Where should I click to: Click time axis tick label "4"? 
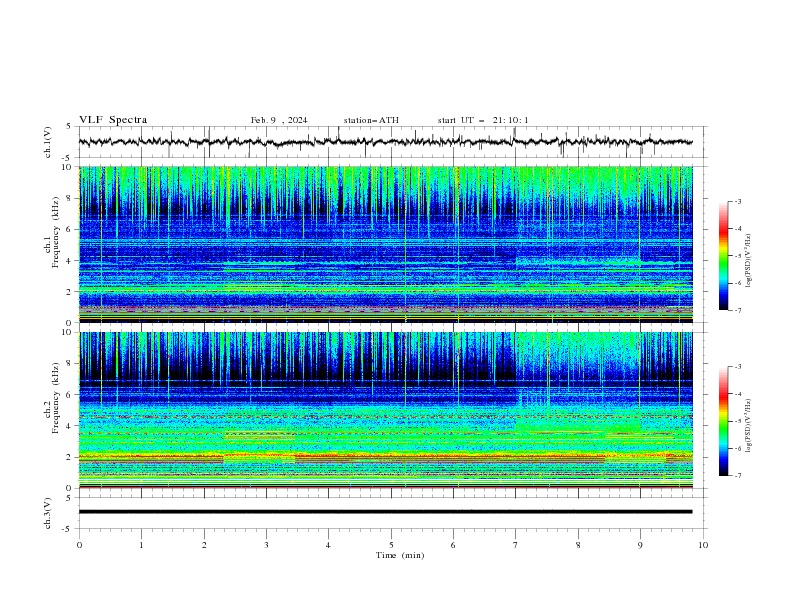[328, 545]
